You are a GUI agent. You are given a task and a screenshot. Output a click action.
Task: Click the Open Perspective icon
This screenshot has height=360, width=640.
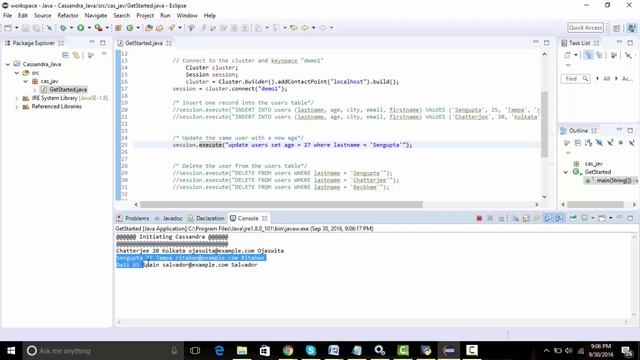pyautogui.click(x=617, y=28)
